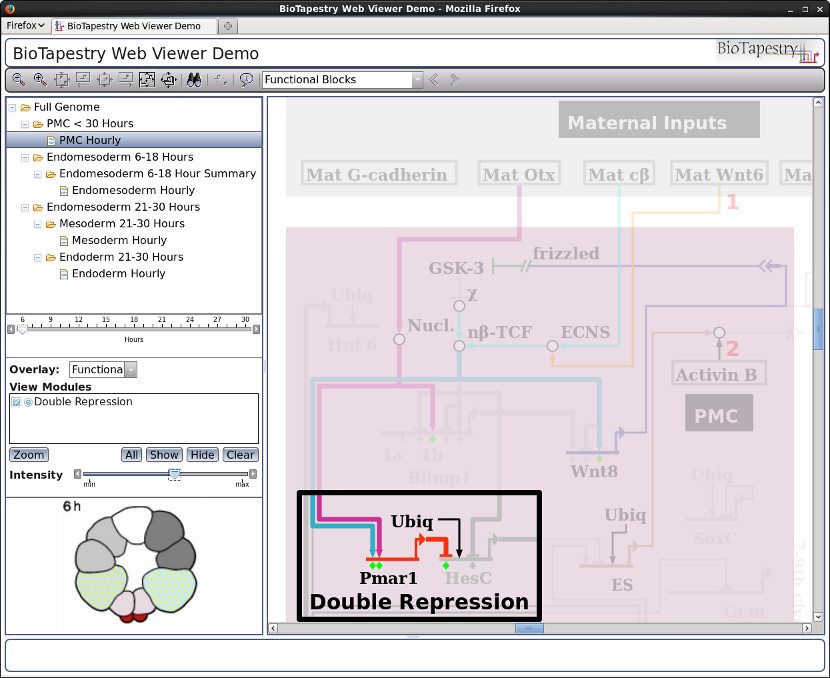Open the Overlay dropdown

coord(130,370)
